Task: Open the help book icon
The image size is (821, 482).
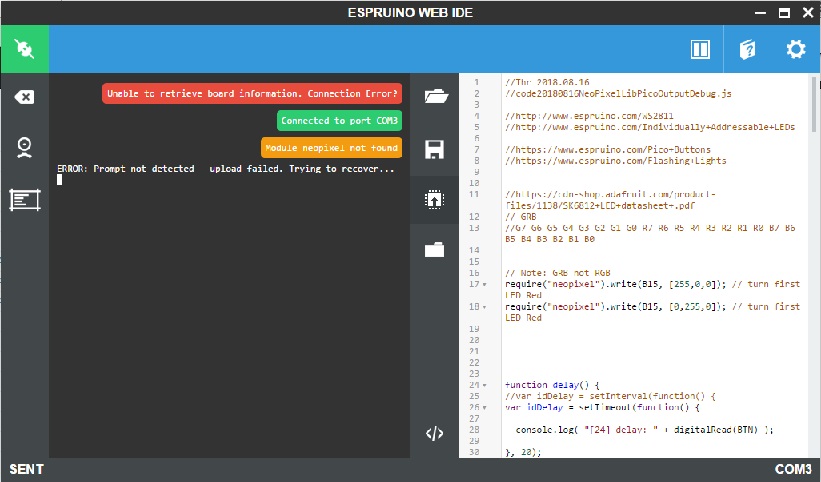Action: coord(748,50)
